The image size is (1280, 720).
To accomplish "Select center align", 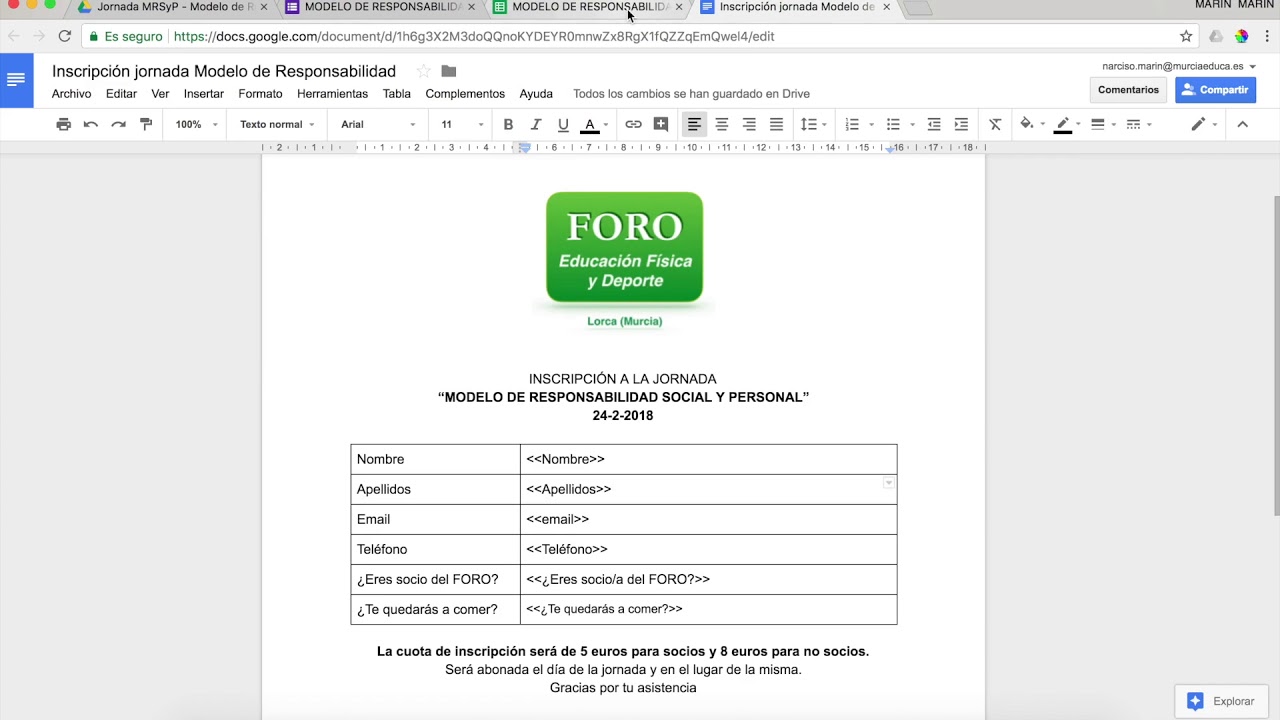I will coord(721,124).
